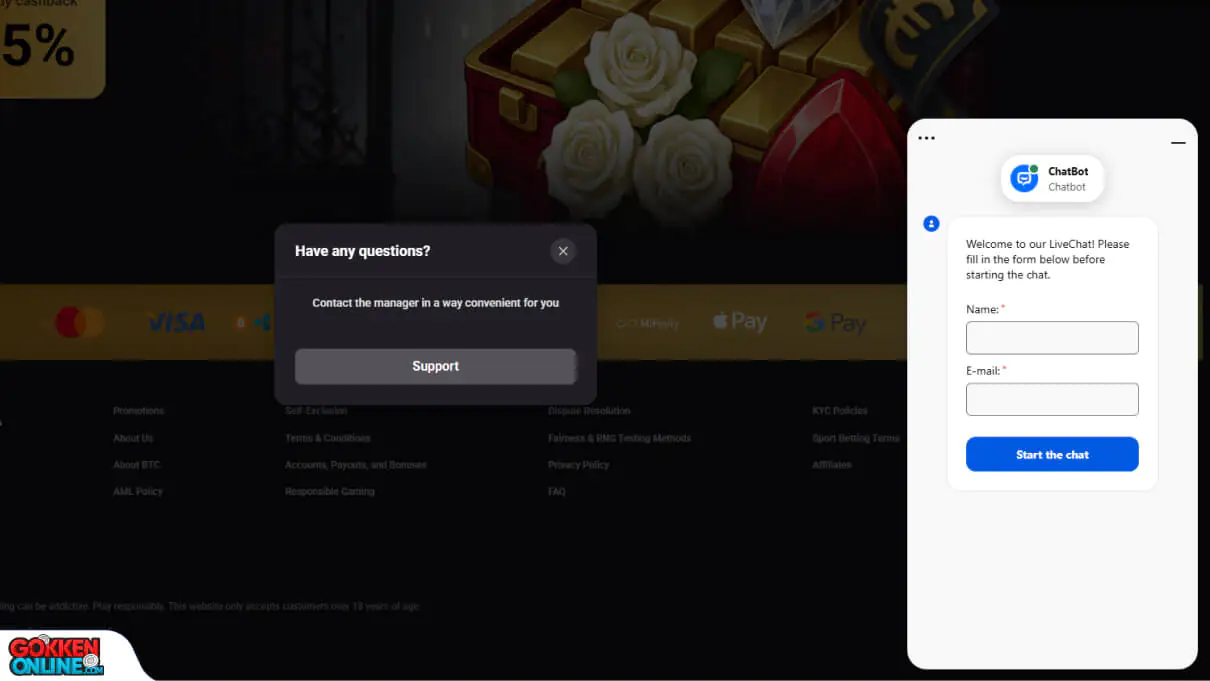The height and width of the screenshot is (681, 1210).
Task: Close the Have any questions dialog
Action: [563, 251]
